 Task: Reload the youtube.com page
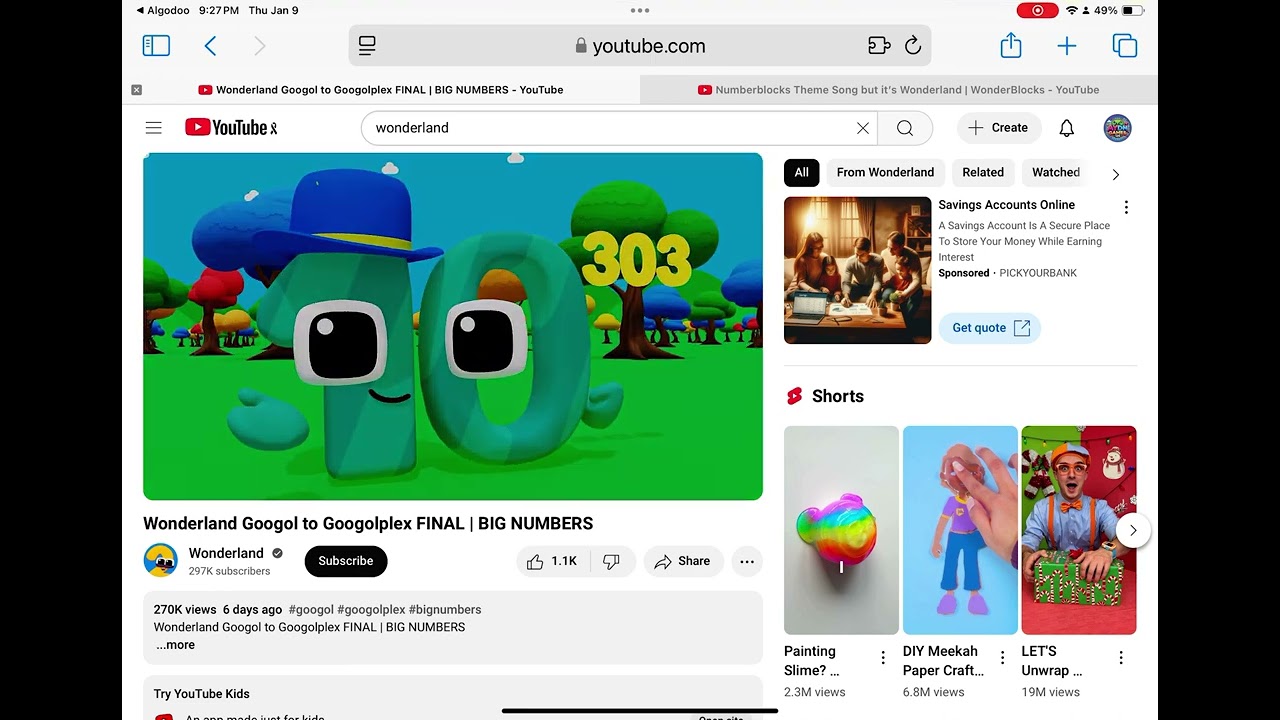click(913, 46)
